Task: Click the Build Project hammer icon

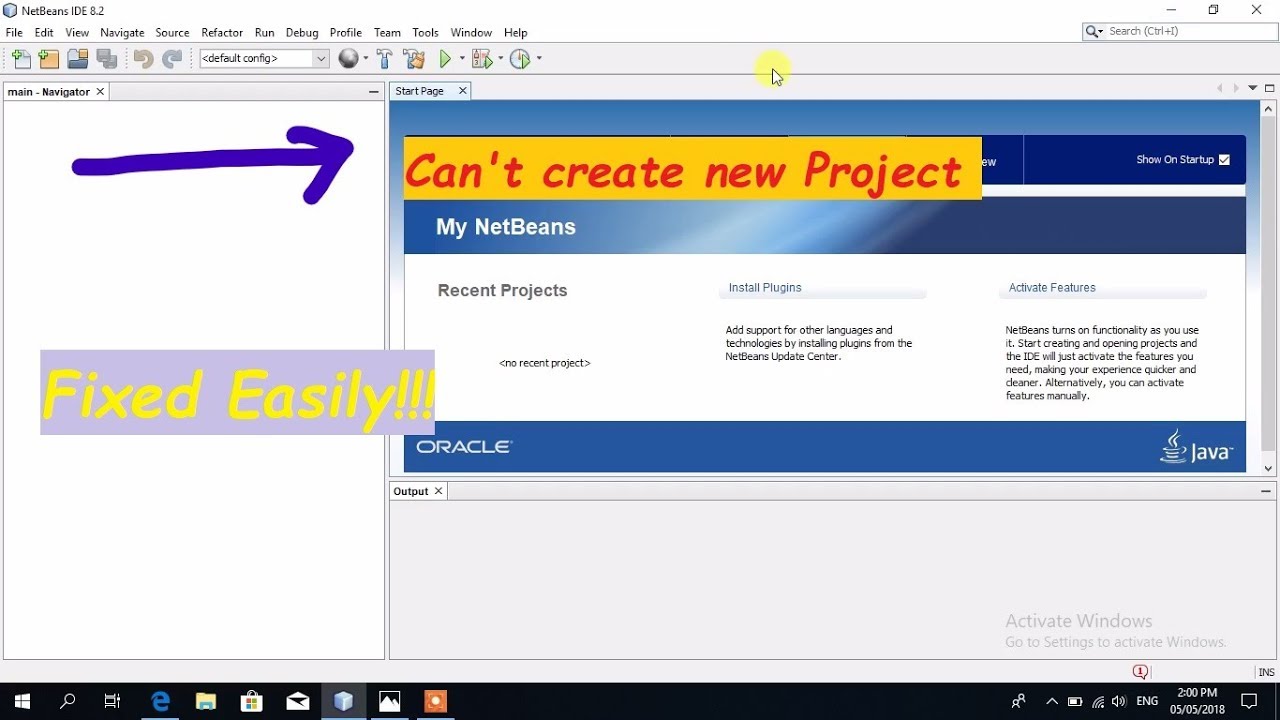Action: [384, 59]
